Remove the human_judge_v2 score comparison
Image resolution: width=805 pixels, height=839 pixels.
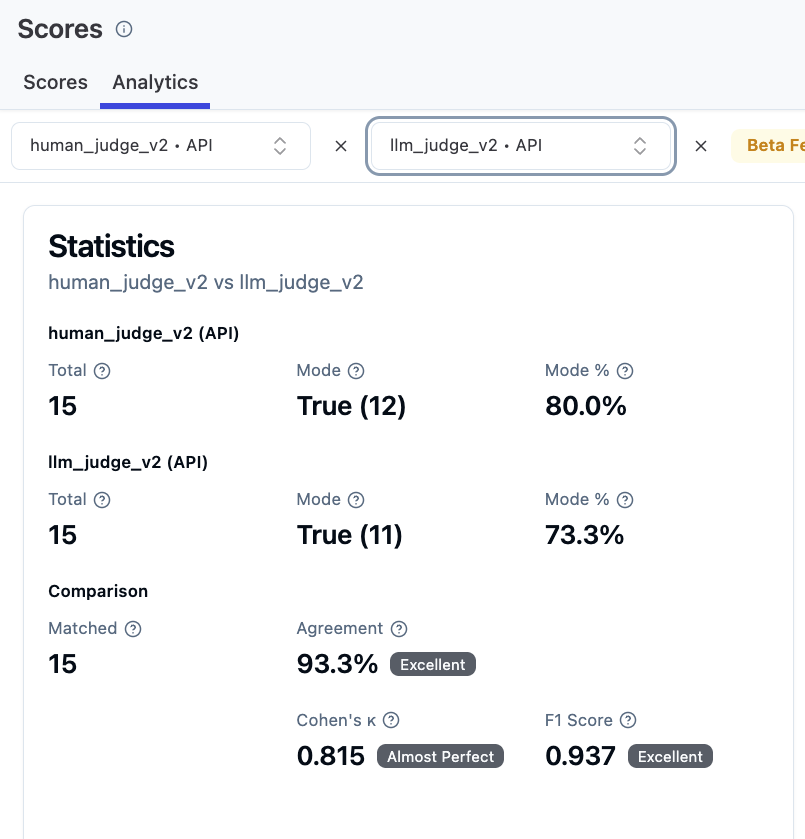click(x=340, y=145)
